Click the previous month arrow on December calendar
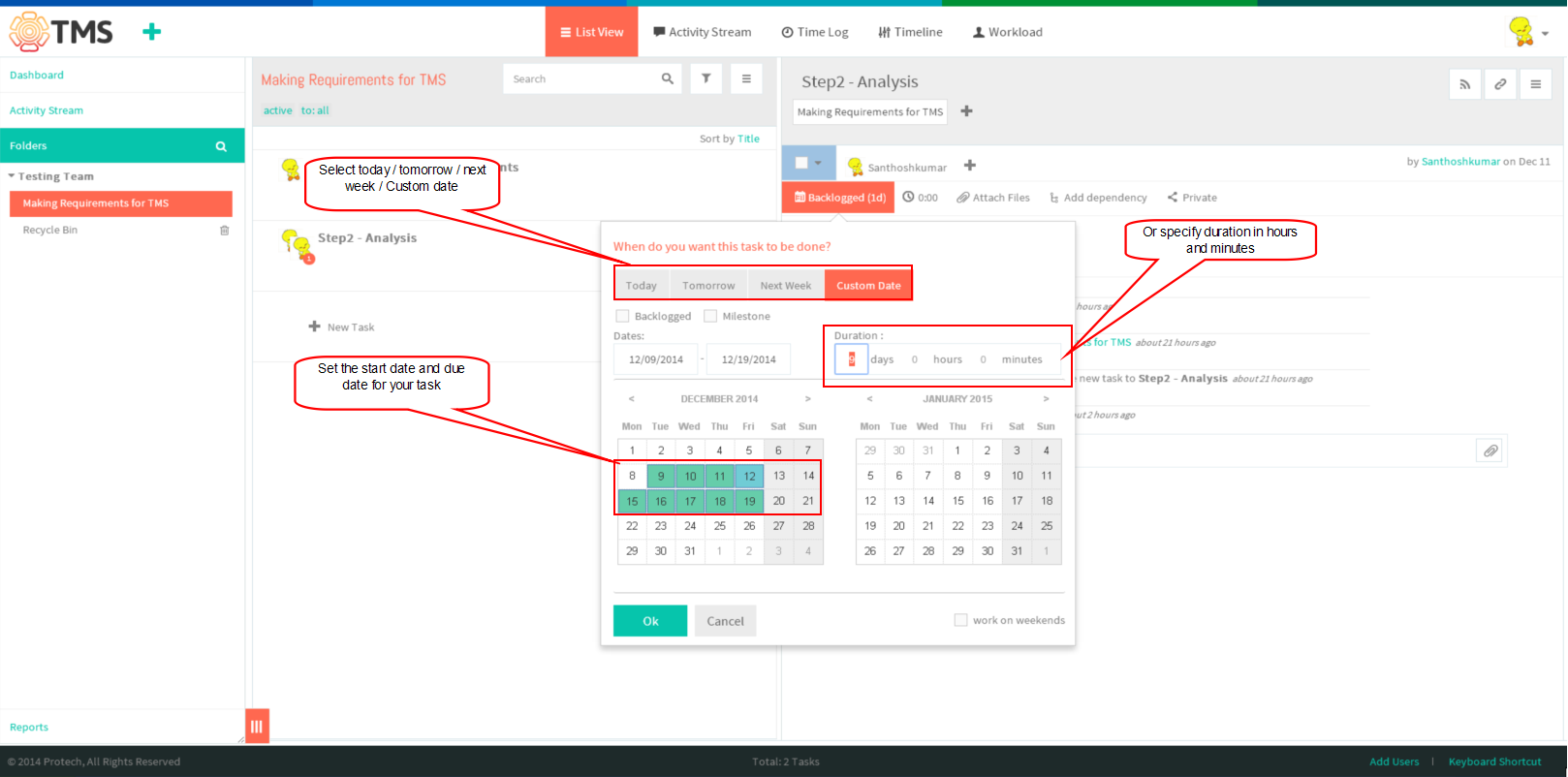The image size is (1568, 777). click(x=631, y=399)
